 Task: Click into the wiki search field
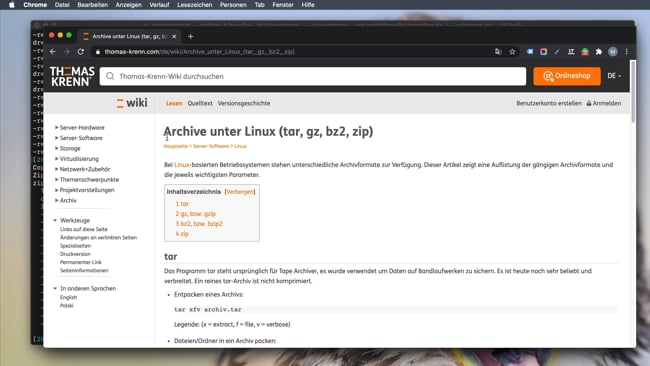click(x=313, y=76)
